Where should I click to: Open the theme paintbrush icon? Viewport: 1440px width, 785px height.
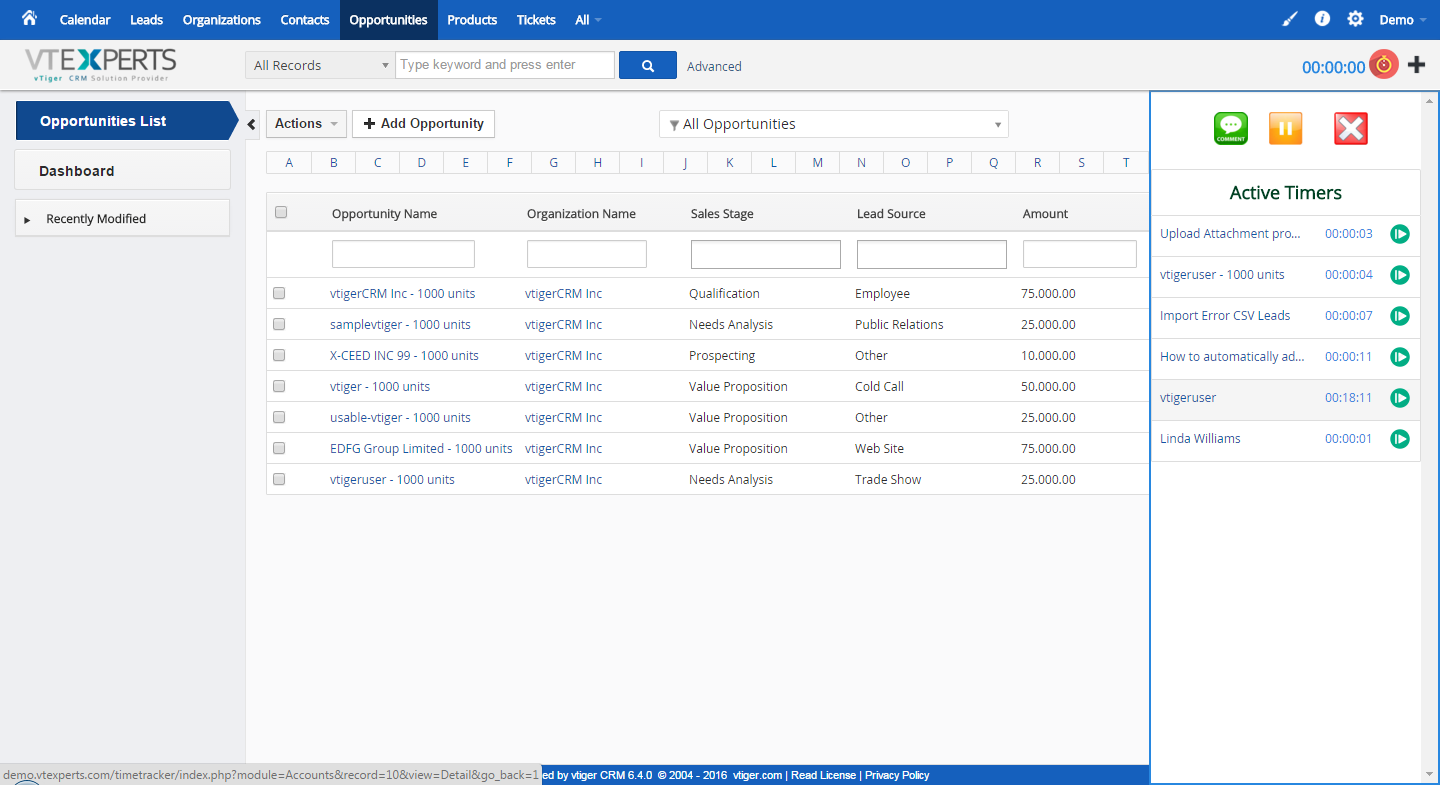[x=1289, y=19]
